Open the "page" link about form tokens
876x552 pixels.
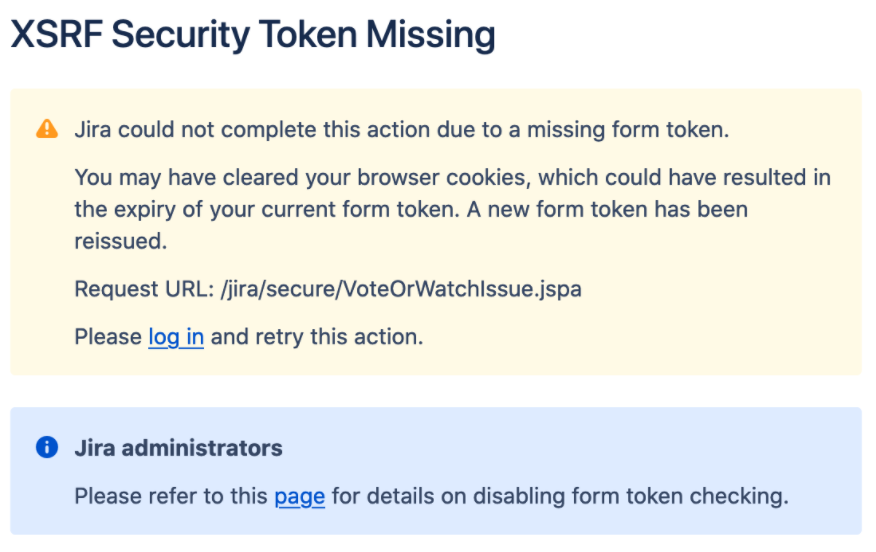click(299, 497)
